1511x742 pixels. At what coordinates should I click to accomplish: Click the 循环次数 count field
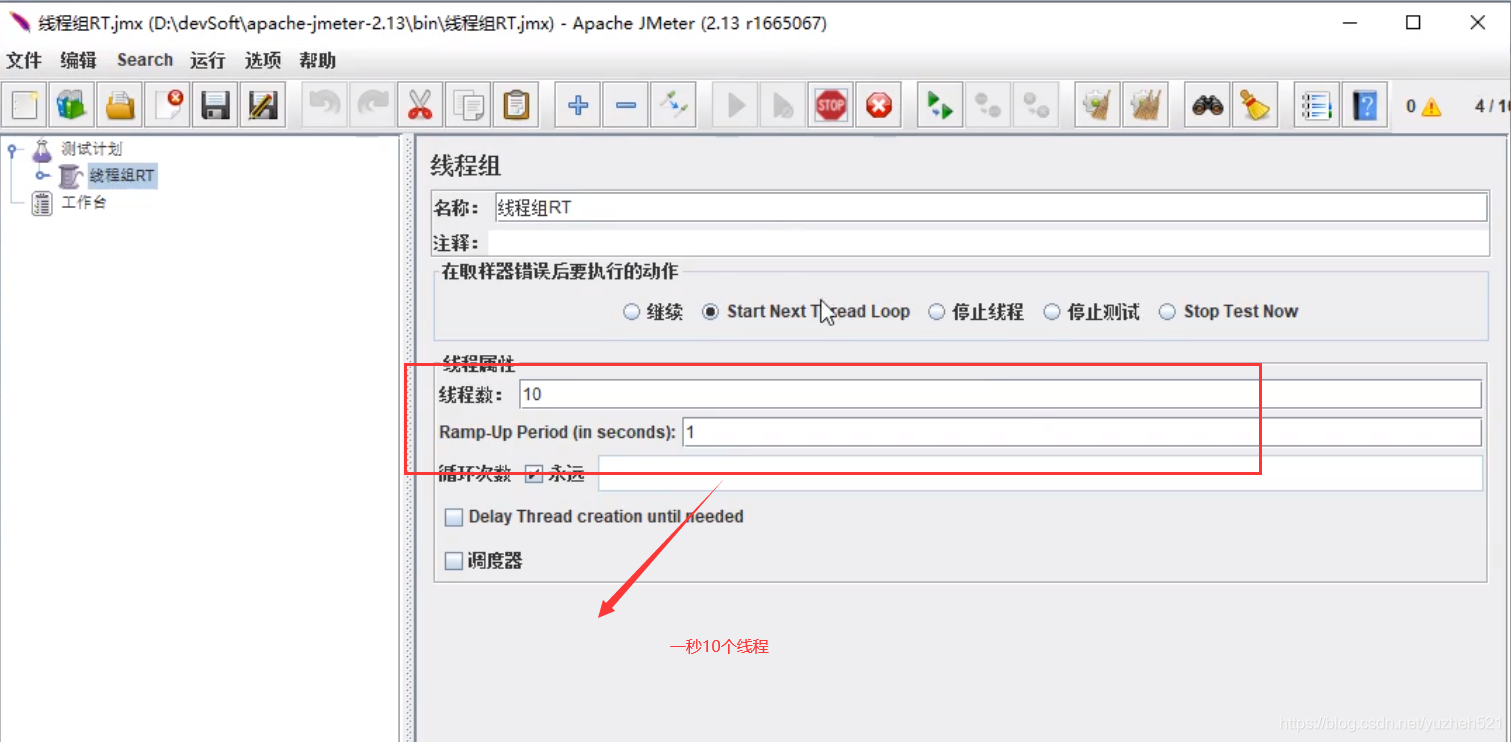(x=1040, y=474)
